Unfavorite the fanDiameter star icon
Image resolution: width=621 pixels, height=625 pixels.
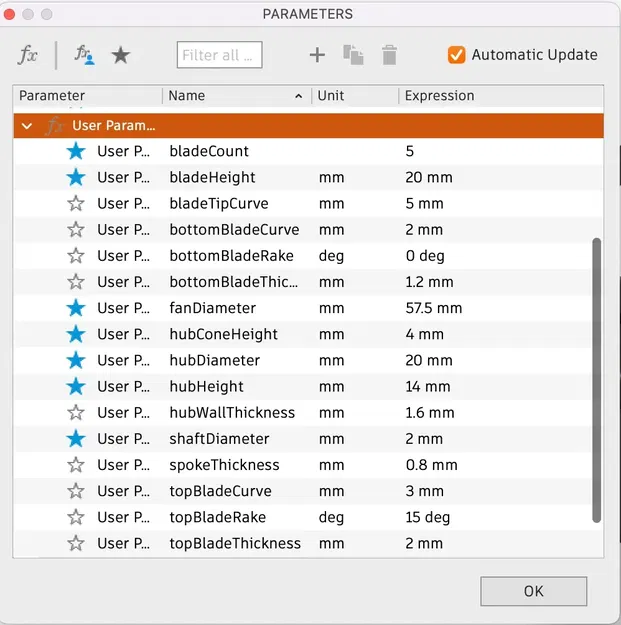pos(76,308)
